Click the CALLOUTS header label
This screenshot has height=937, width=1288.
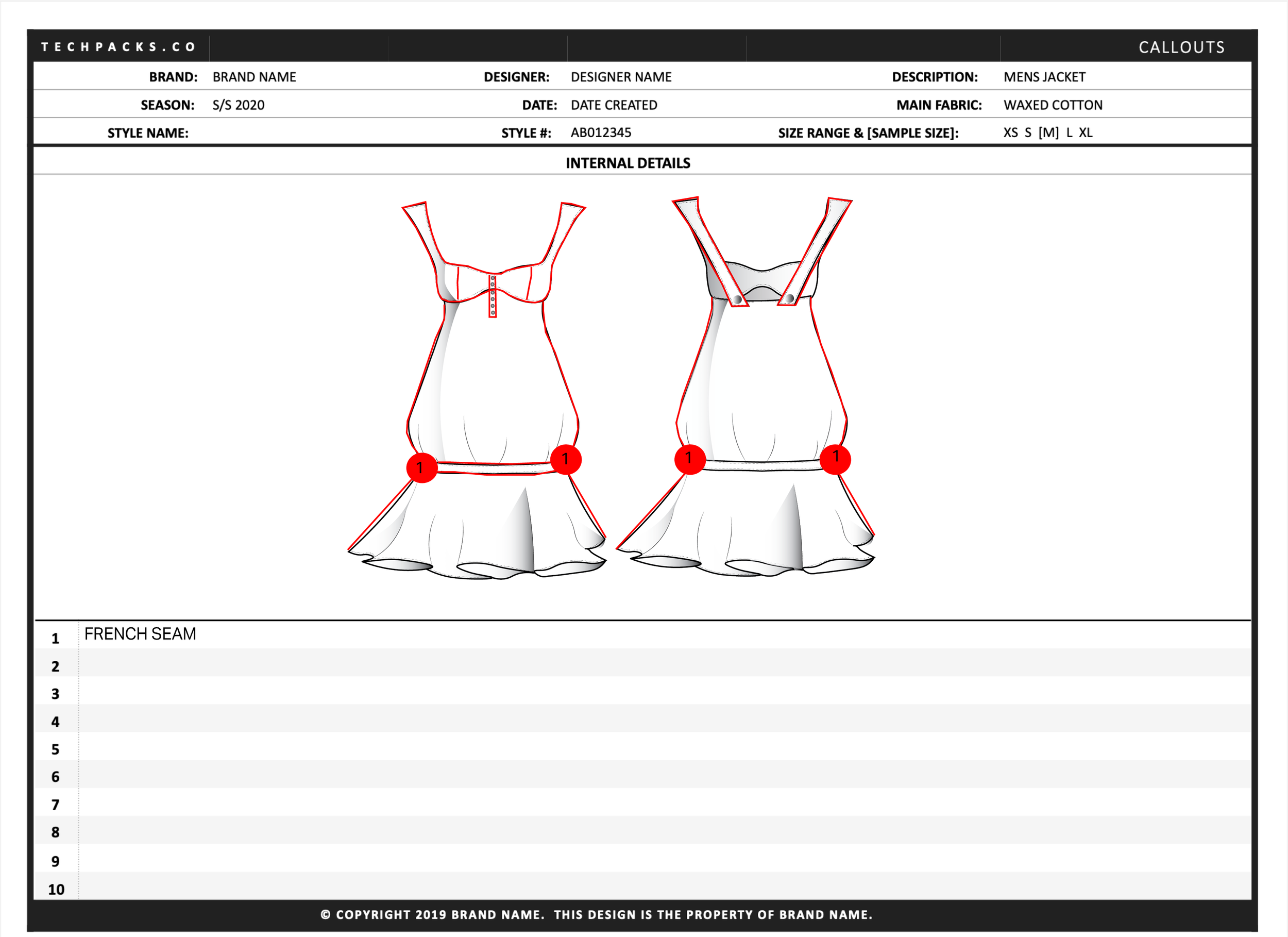point(1181,47)
